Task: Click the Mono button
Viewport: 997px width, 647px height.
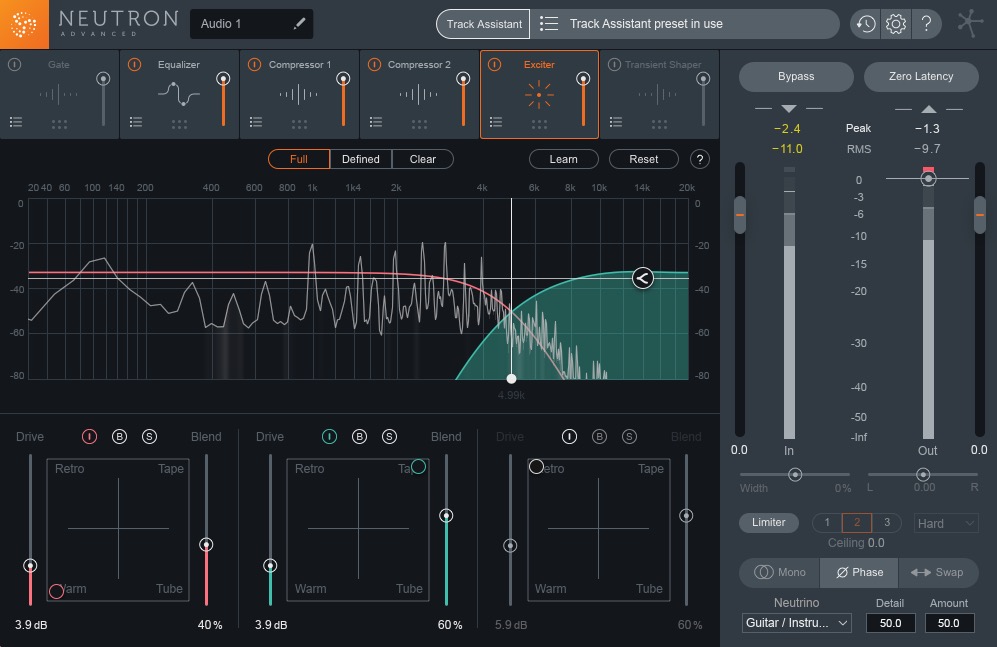Action: (780, 572)
